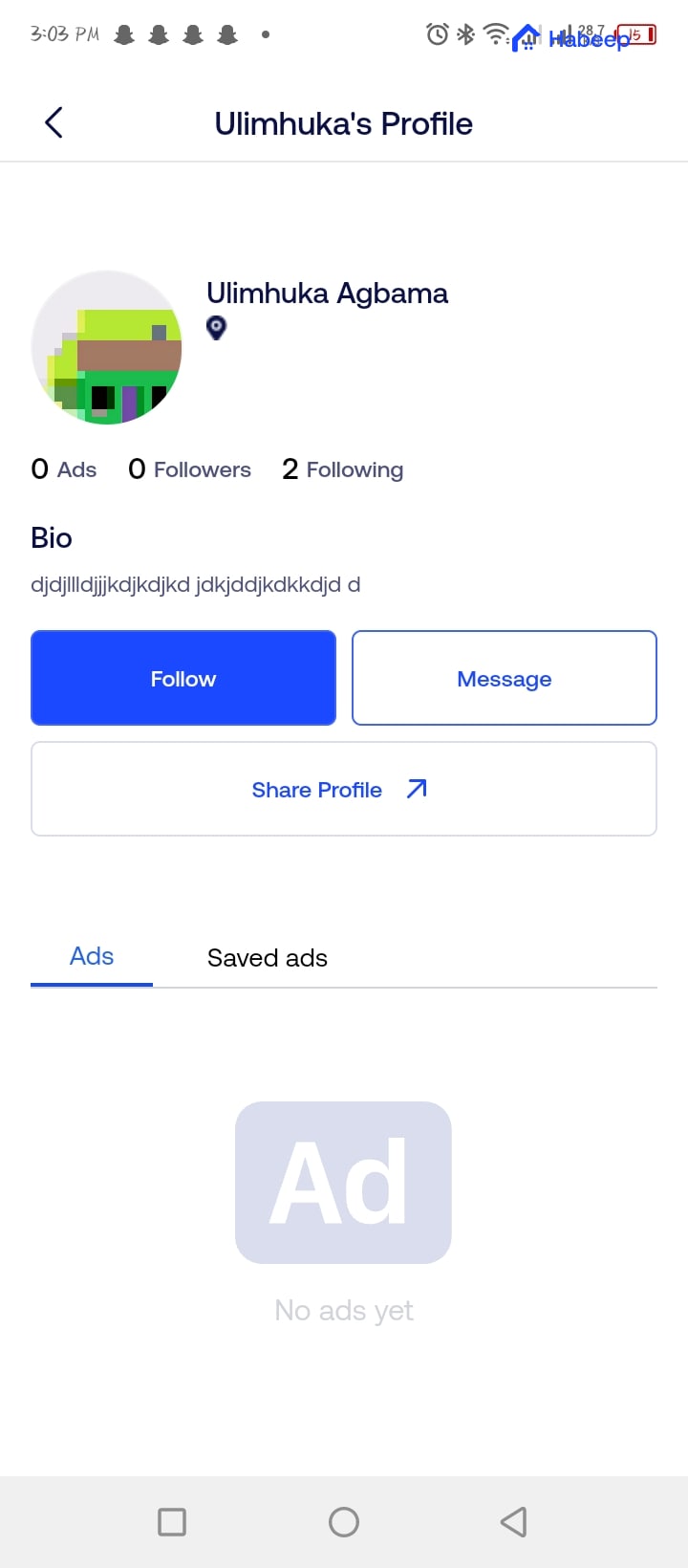688x1568 pixels.
Task: Tap the Bluetooth status icon
Action: (x=465, y=34)
